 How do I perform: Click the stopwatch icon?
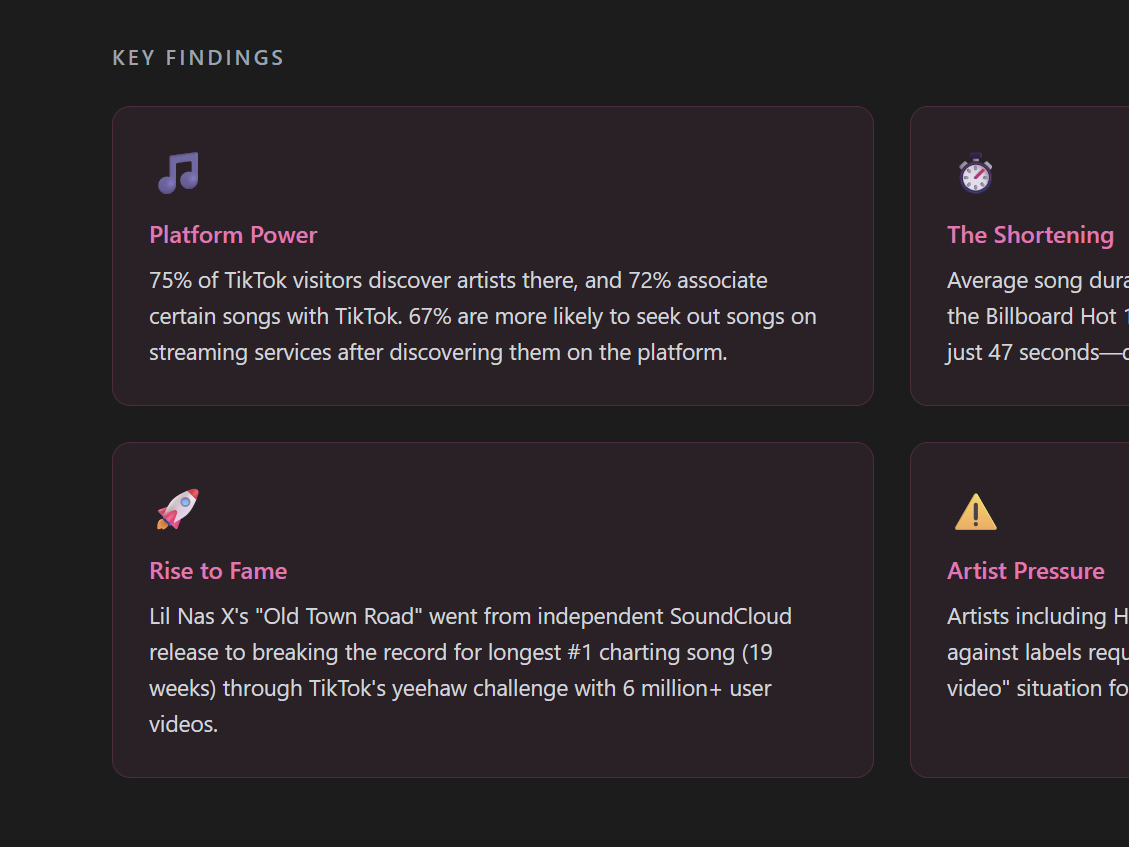coord(975,173)
